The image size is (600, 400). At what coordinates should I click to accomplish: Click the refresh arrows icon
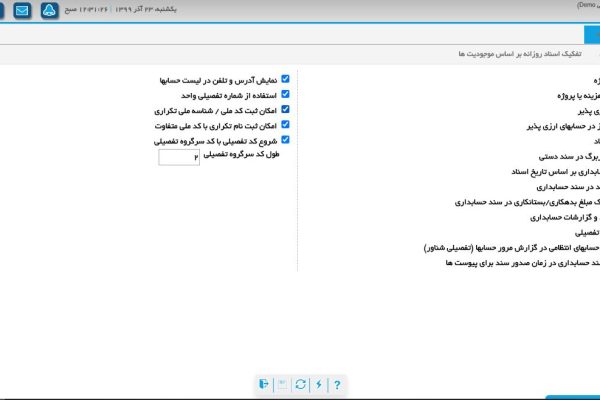pos(301,384)
